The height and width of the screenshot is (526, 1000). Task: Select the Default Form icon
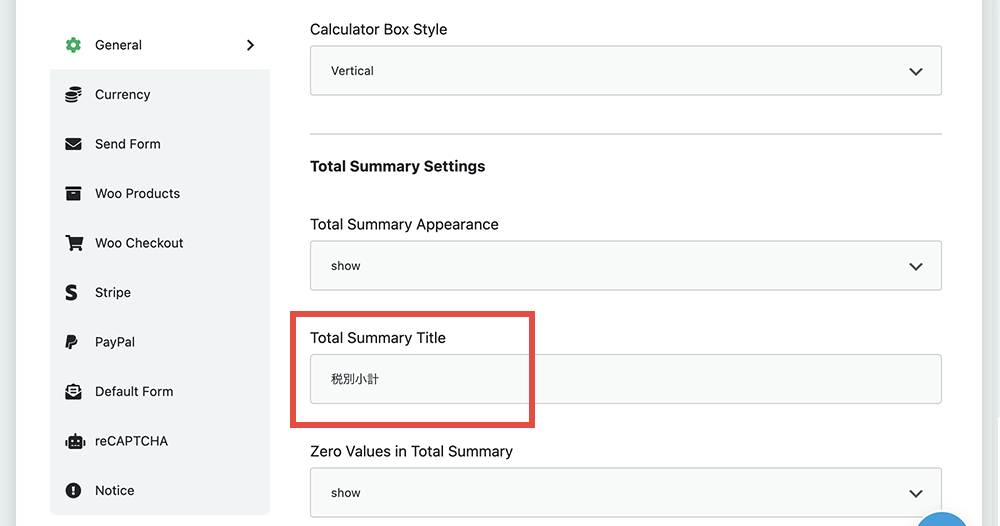click(73, 391)
